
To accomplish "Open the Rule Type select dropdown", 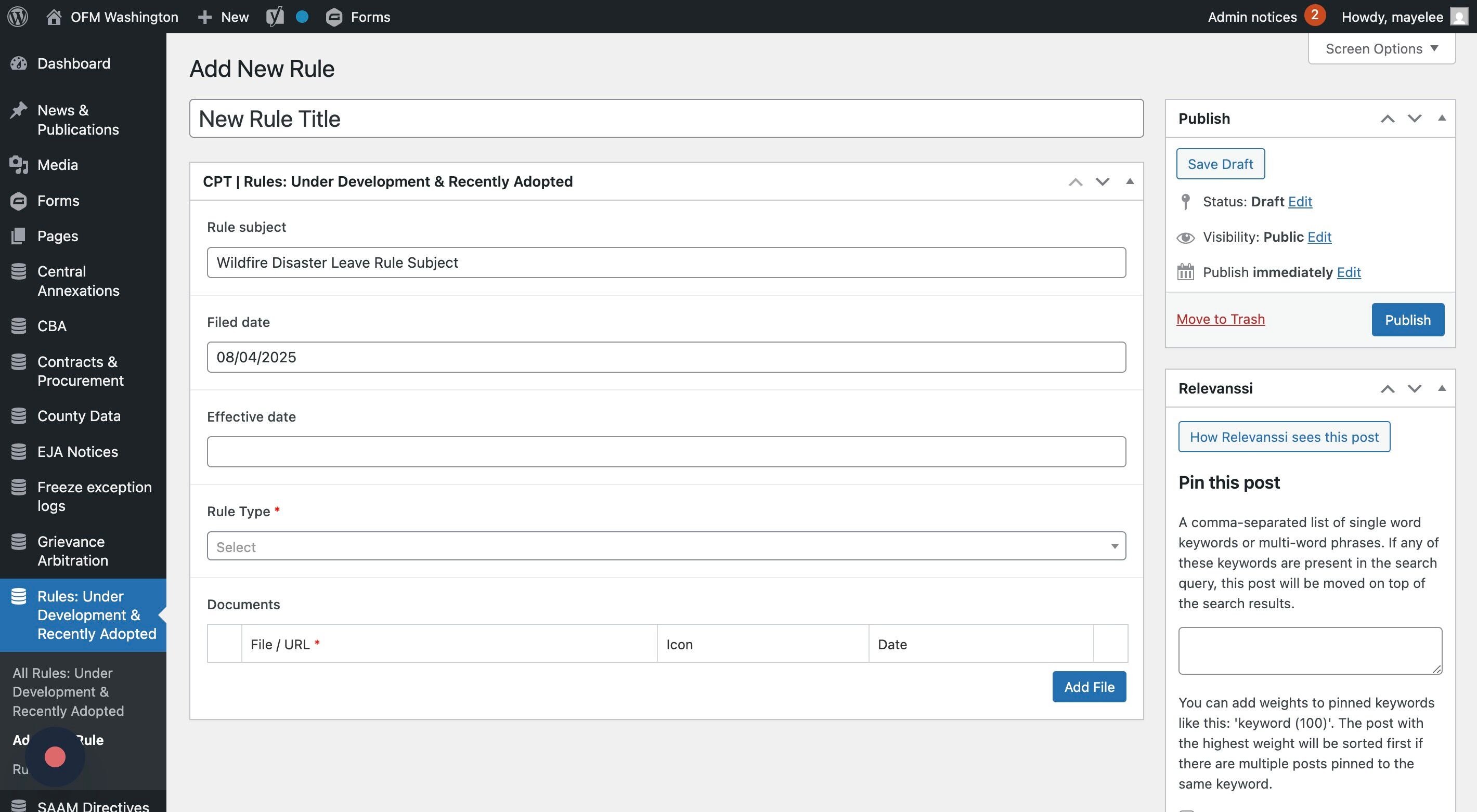I will [666, 546].
